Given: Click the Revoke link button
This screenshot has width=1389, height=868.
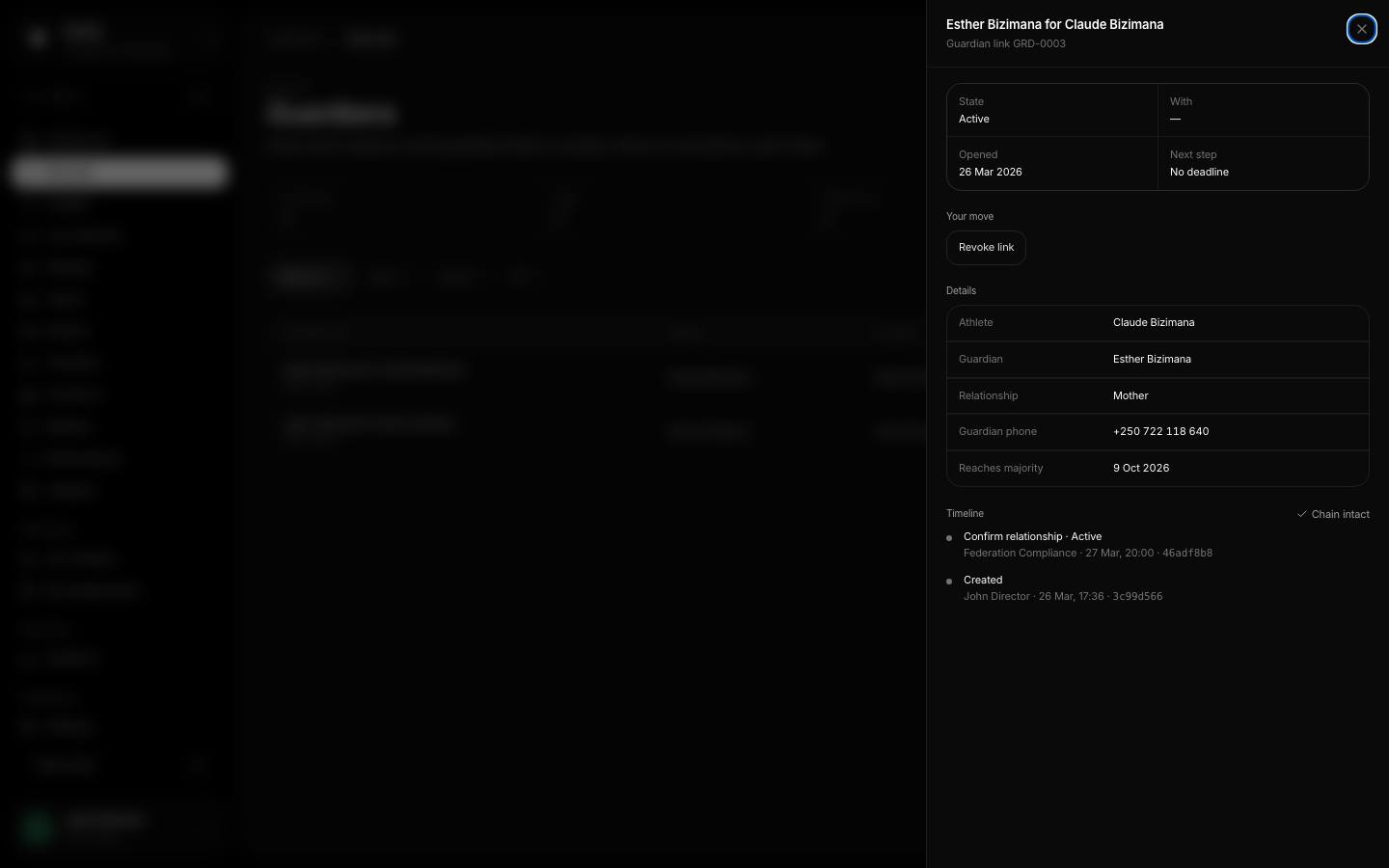Looking at the screenshot, I should 986,248.
